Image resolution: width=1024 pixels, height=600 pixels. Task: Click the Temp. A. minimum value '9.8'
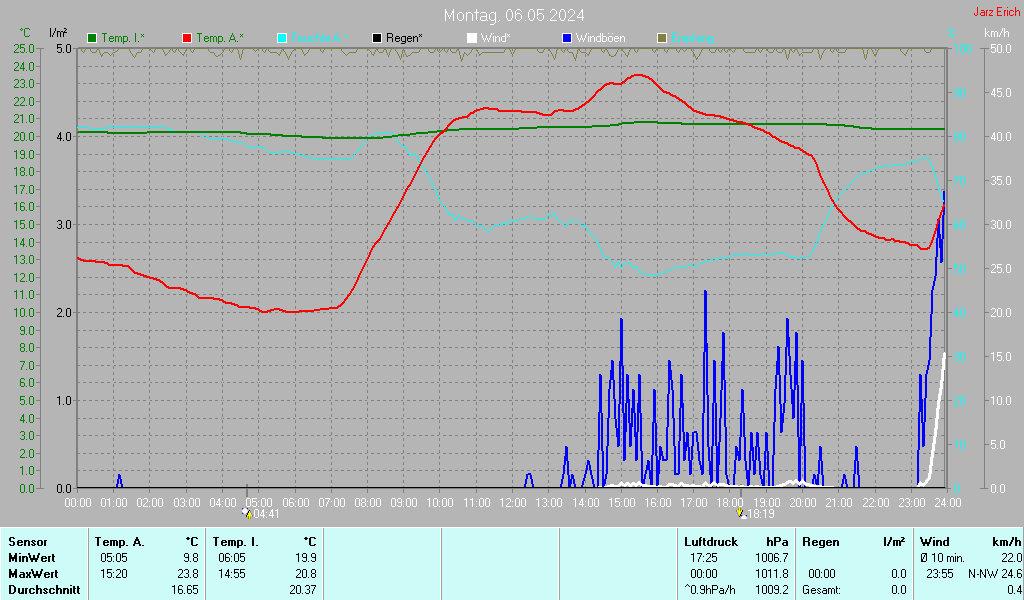pyautogui.click(x=191, y=558)
